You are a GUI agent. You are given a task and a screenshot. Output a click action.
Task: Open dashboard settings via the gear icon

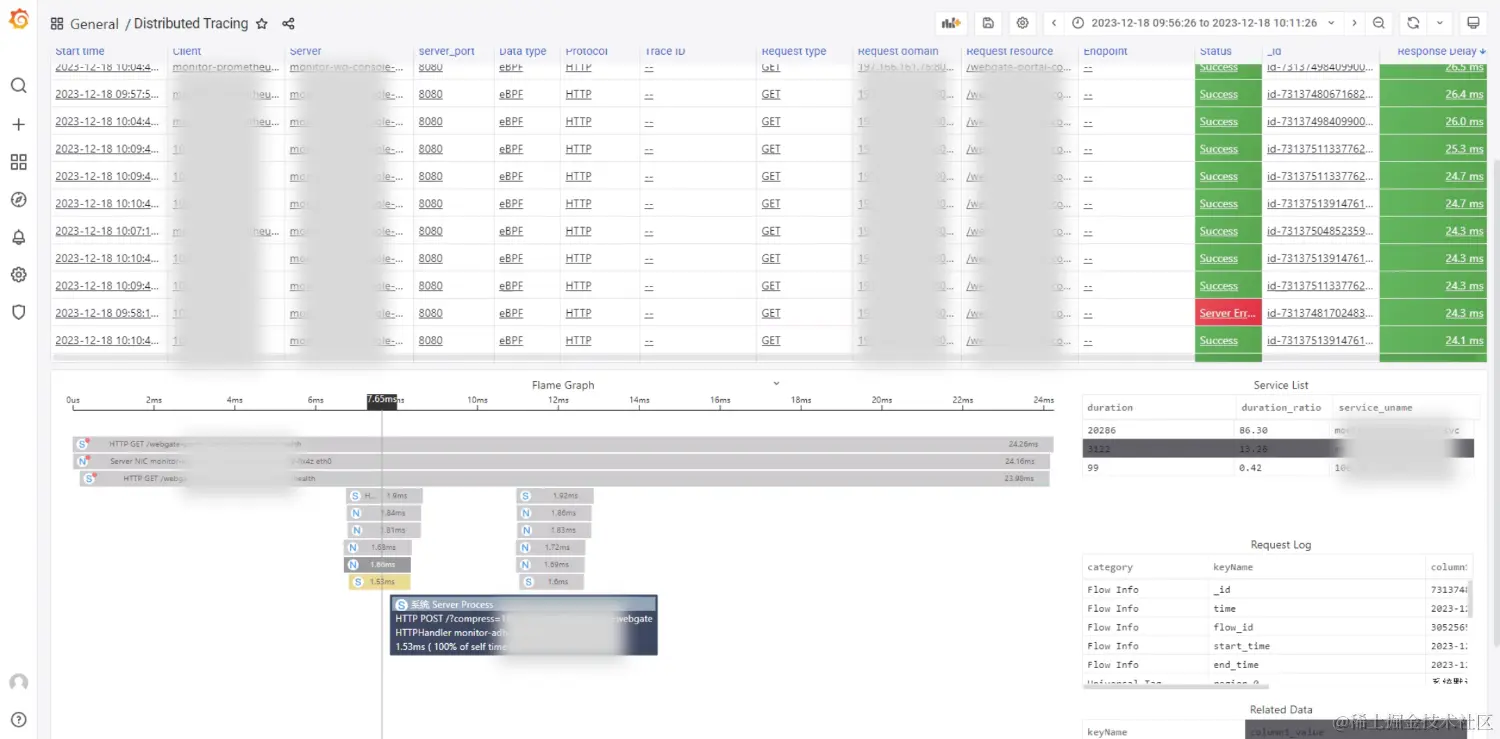pyautogui.click(x=1022, y=22)
